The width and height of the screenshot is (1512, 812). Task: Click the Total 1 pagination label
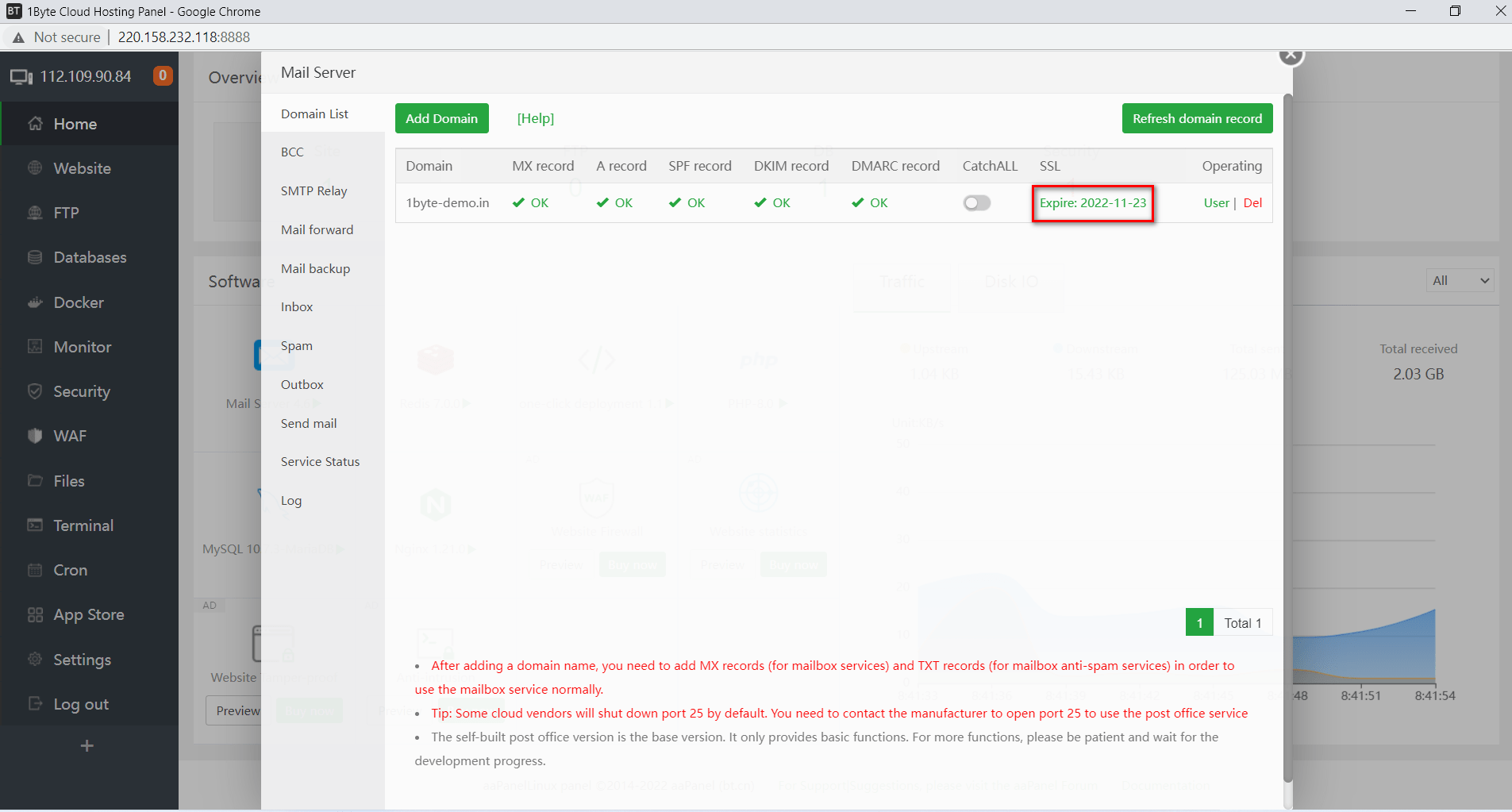pos(1242,623)
